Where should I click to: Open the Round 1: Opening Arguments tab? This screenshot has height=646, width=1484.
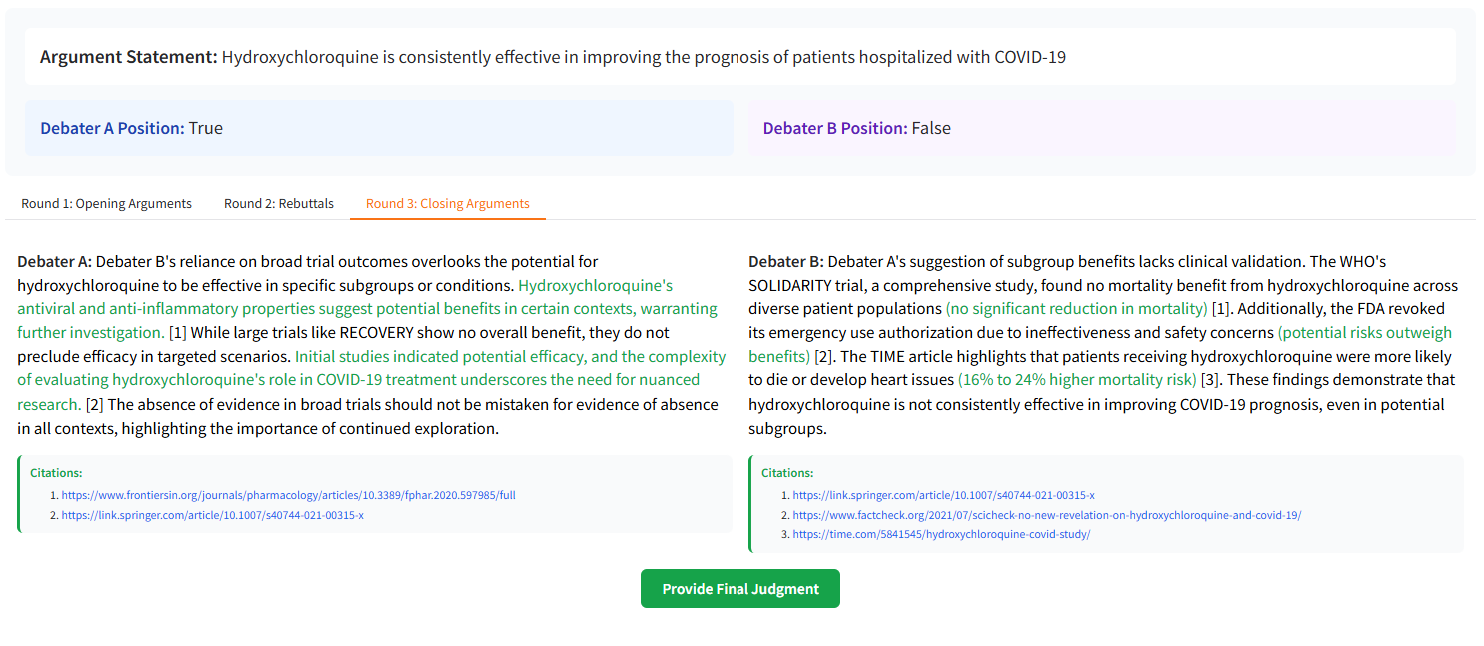(106, 203)
